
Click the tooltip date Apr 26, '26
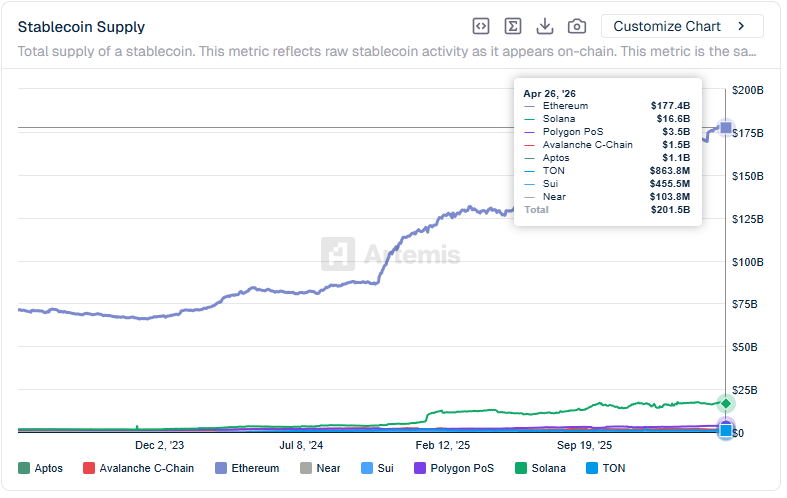(x=549, y=94)
